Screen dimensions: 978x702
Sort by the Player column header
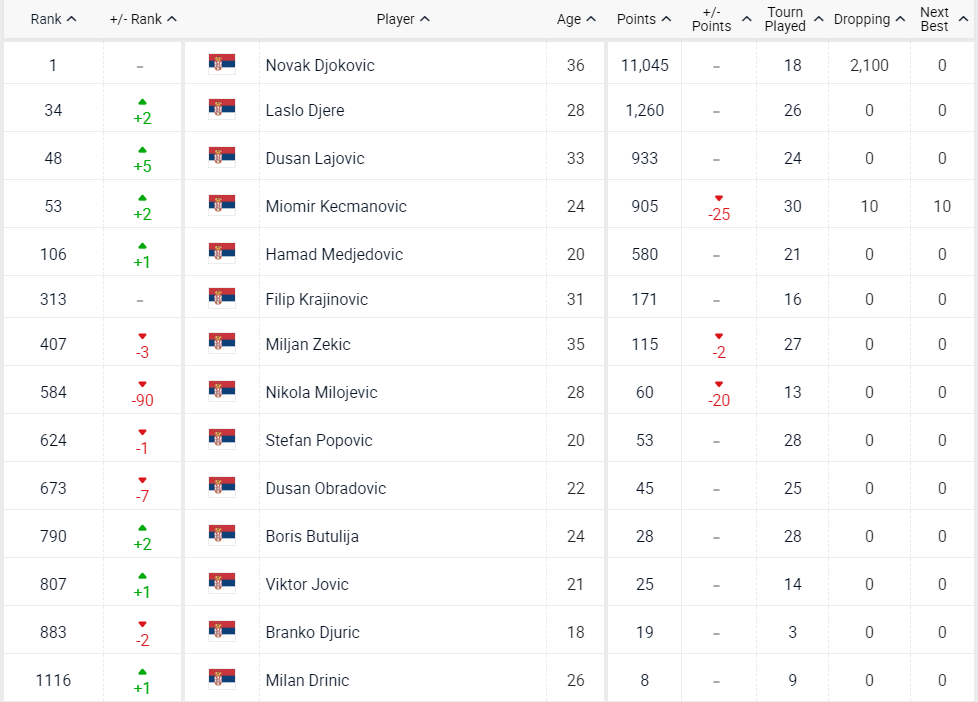pyautogui.click(x=403, y=19)
